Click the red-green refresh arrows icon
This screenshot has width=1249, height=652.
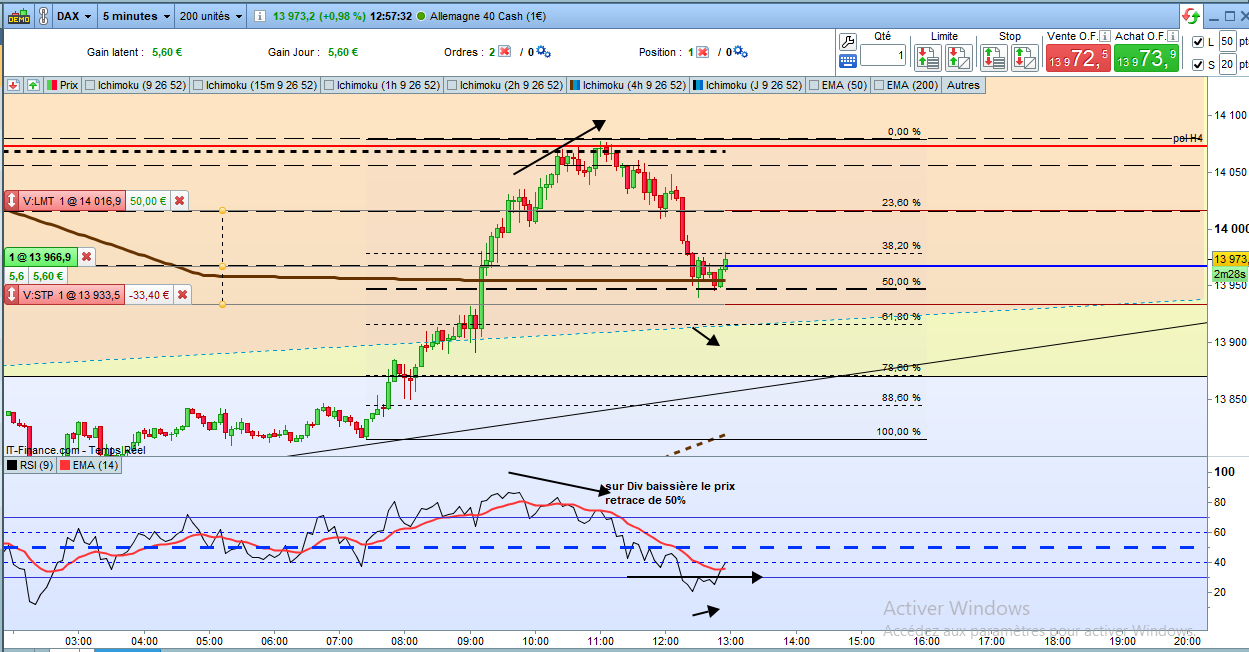click(x=1190, y=16)
